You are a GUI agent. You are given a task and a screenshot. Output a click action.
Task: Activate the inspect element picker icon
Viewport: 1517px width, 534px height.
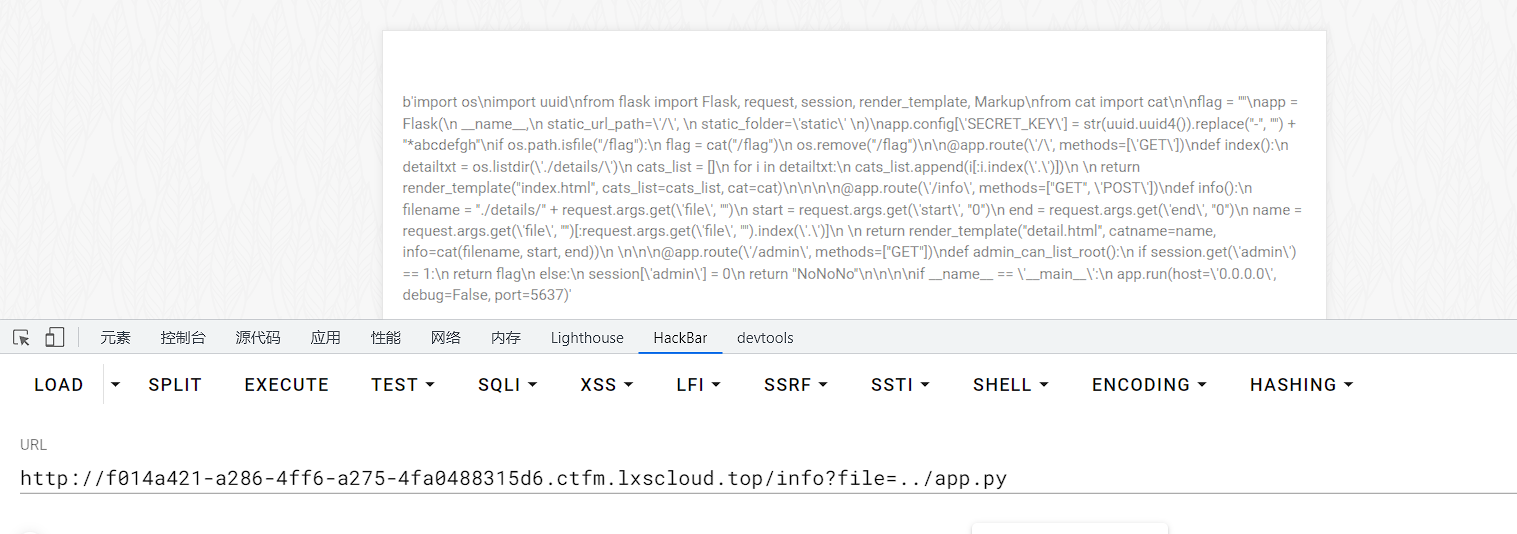[21, 338]
